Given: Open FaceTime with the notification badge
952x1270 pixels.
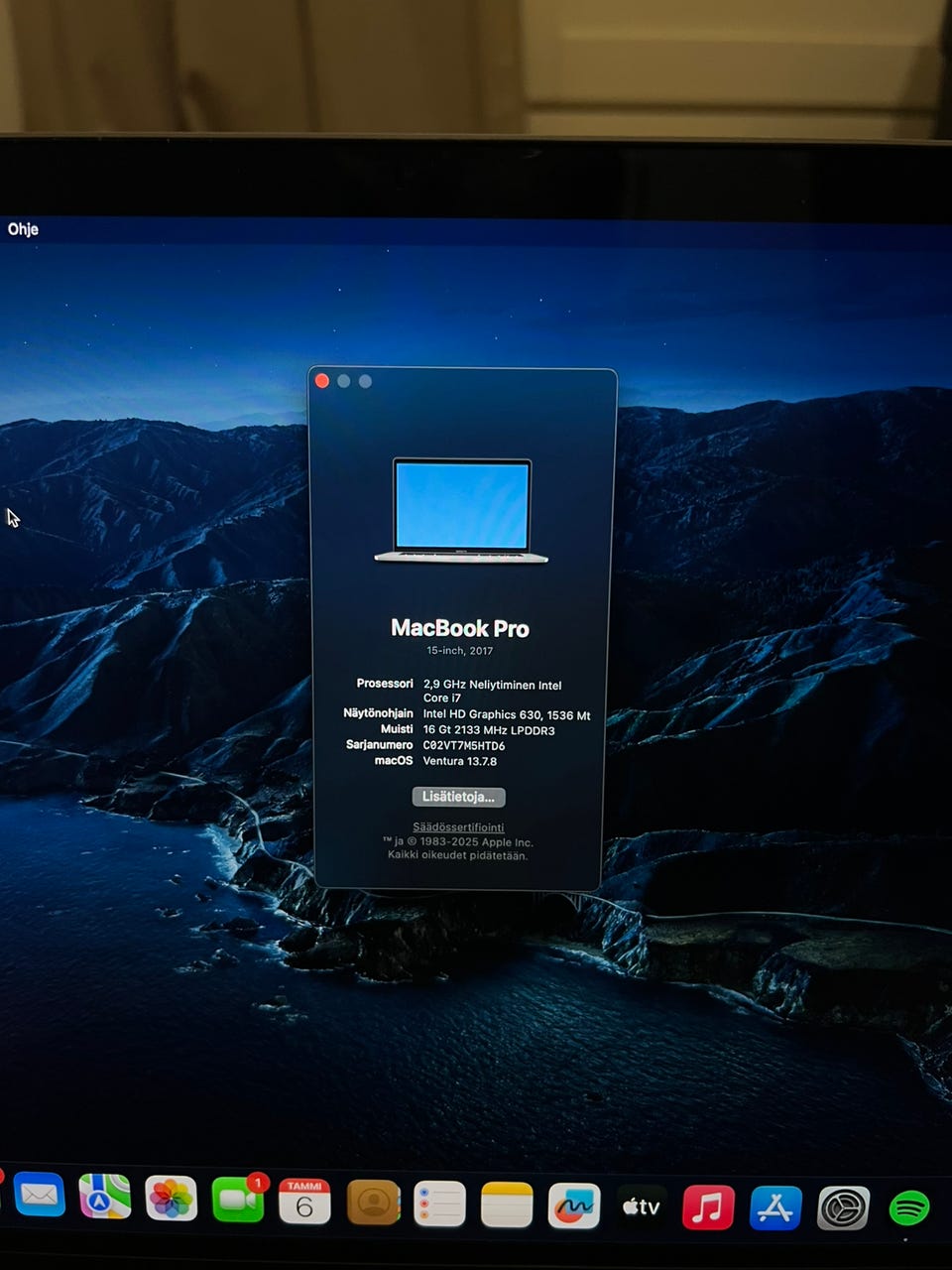Looking at the screenshot, I should (x=238, y=1200).
